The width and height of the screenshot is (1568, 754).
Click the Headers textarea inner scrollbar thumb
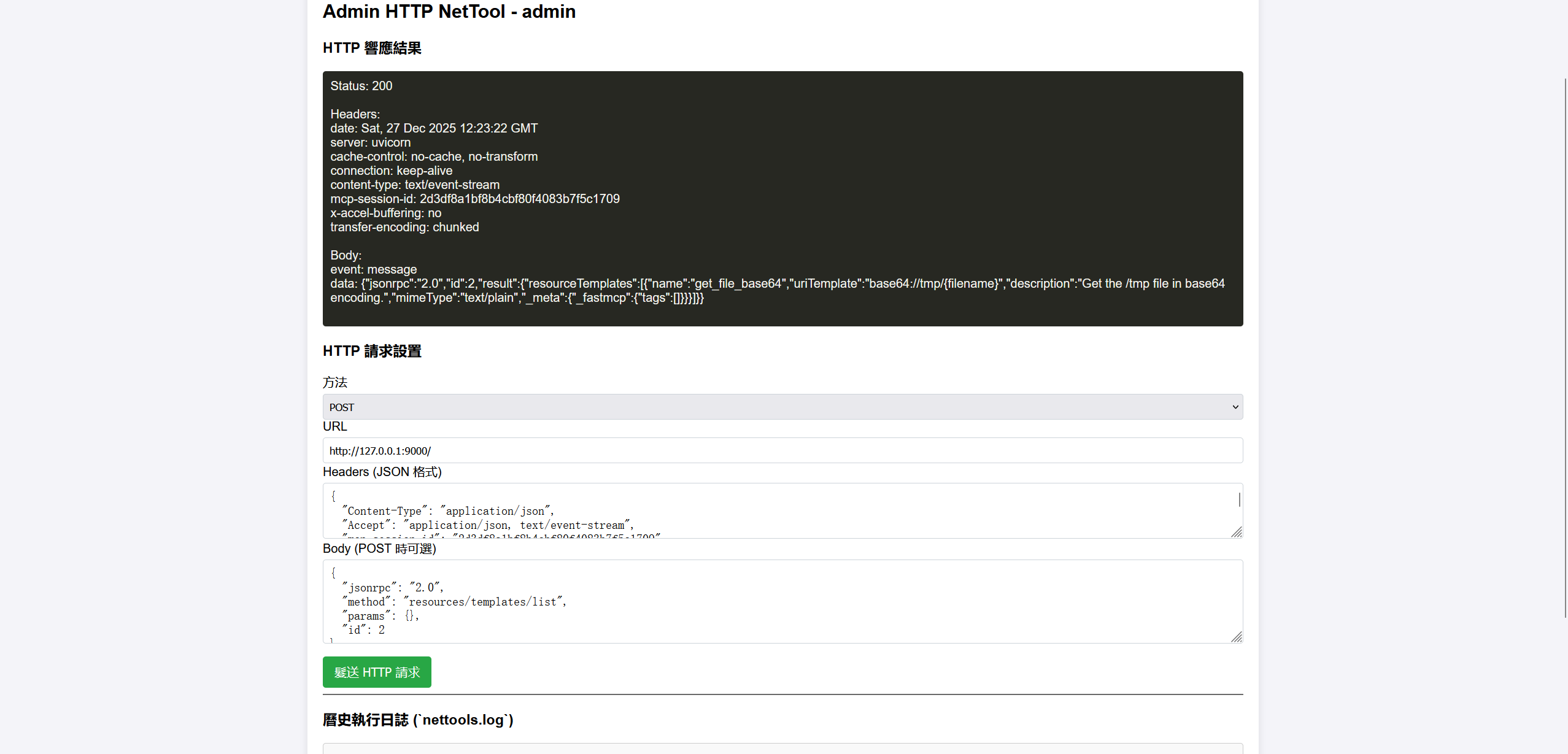tap(1239, 499)
